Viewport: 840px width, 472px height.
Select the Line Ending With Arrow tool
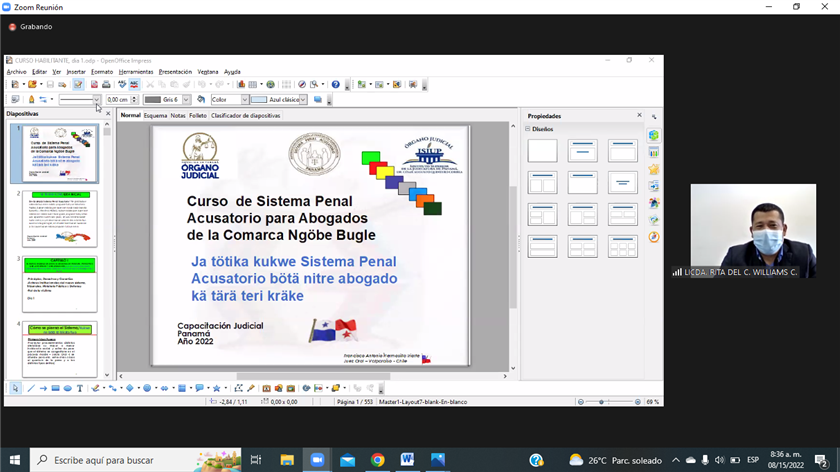tap(43, 388)
